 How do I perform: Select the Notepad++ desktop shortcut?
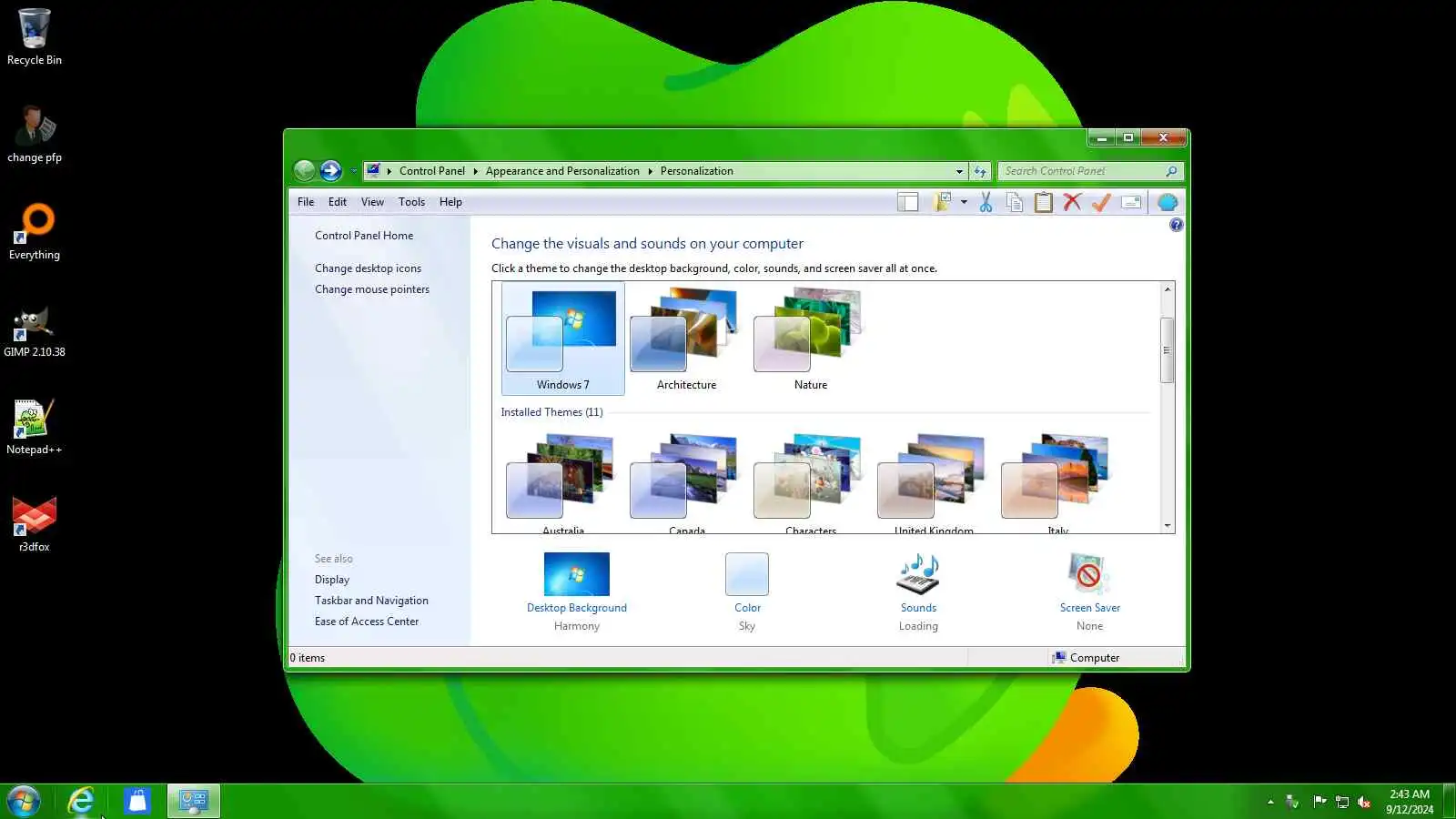35,427
